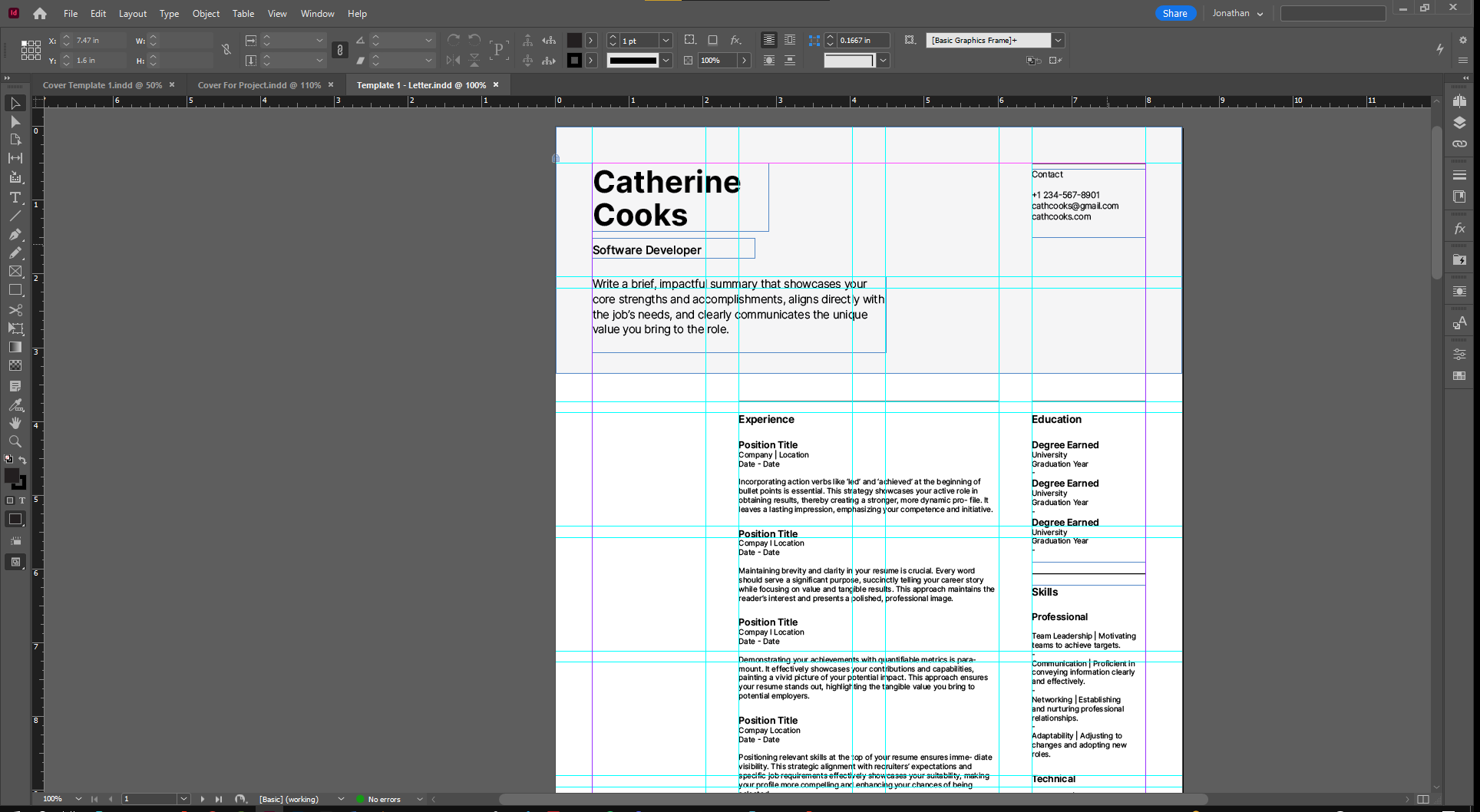
Task: Select the Rectangle Frame tool
Action: coord(15,272)
